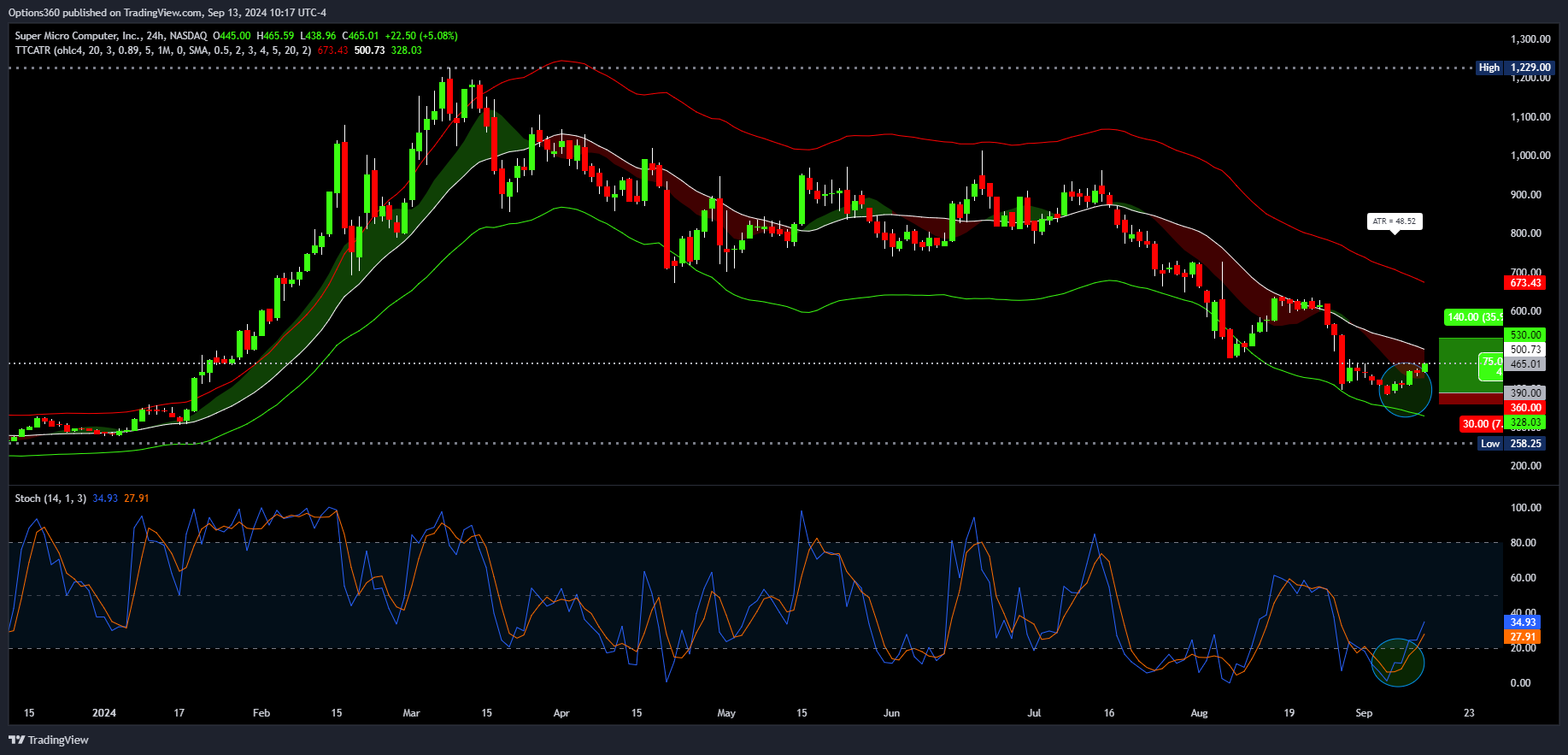Click the grey 465.01 last price tag
Screen dimensions: 1568x755
pyautogui.click(x=1525, y=364)
